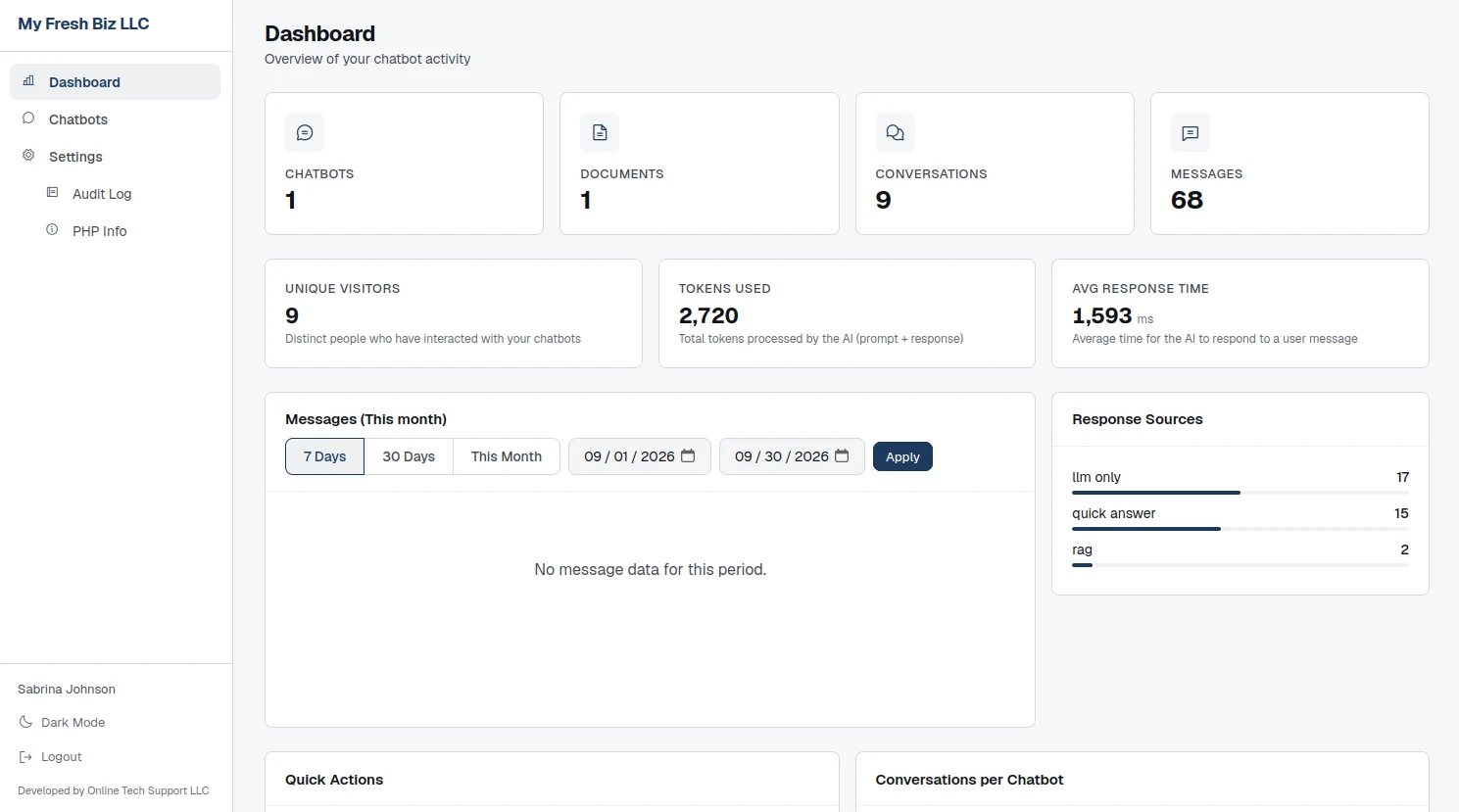Click the llm only progress bar
The image size is (1459, 812).
[x=1240, y=493]
